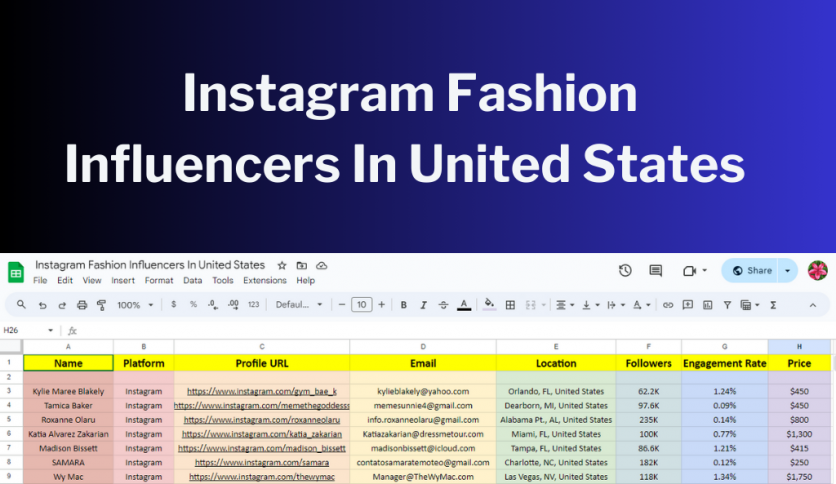Viewport: 836px width, 484px height.
Task: Open the Edit menu
Action: (x=65, y=280)
